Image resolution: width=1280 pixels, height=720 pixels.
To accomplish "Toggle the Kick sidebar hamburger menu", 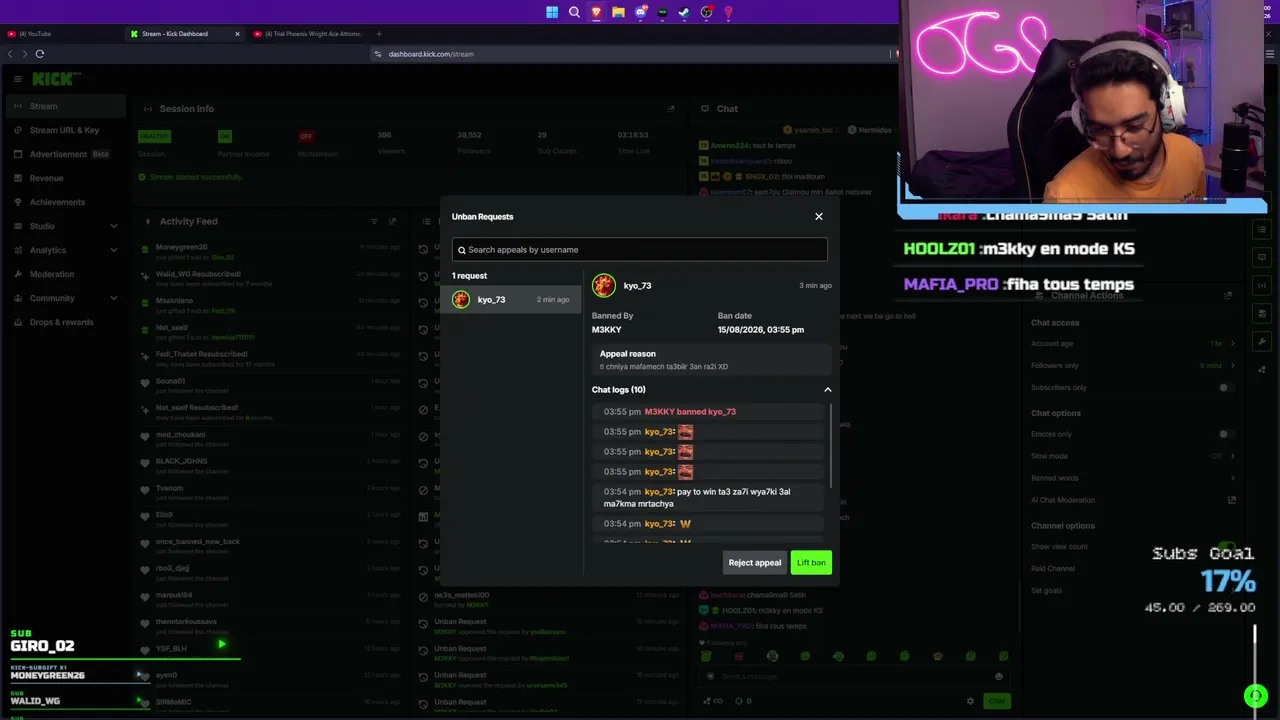I will click(17, 78).
